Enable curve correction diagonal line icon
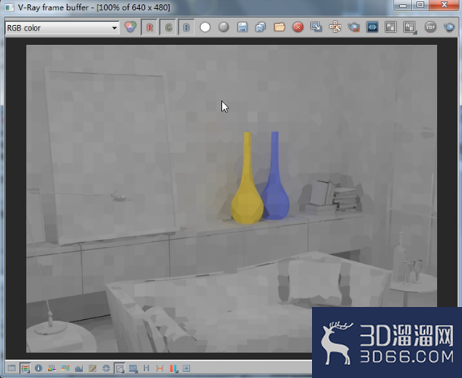Viewport: 462px width, 378px height. pos(92,368)
